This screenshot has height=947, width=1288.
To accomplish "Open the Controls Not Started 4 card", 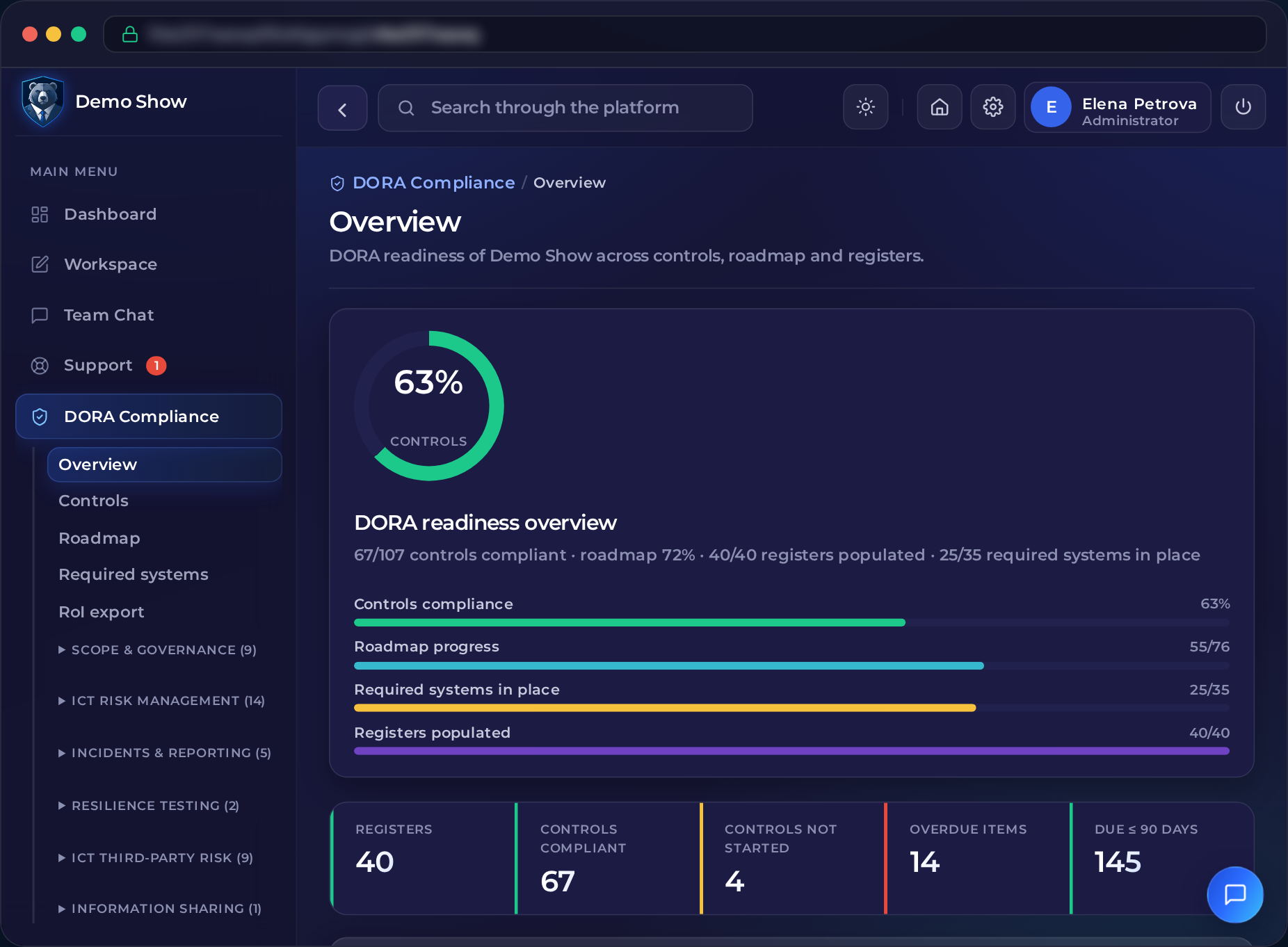I will [792, 858].
